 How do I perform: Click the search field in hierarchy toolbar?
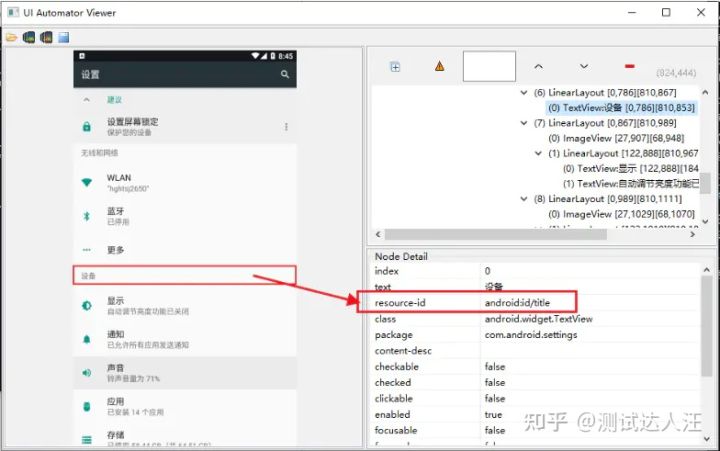pyautogui.click(x=489, y=67)
